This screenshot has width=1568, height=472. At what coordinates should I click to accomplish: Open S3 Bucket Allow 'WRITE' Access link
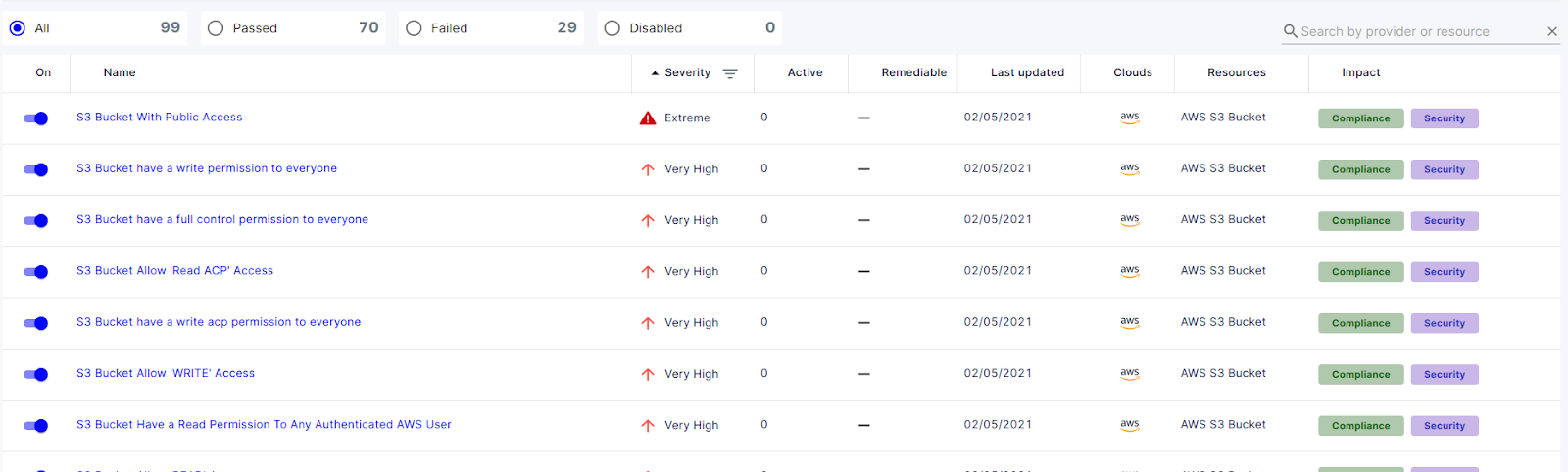tap(166, 373)
